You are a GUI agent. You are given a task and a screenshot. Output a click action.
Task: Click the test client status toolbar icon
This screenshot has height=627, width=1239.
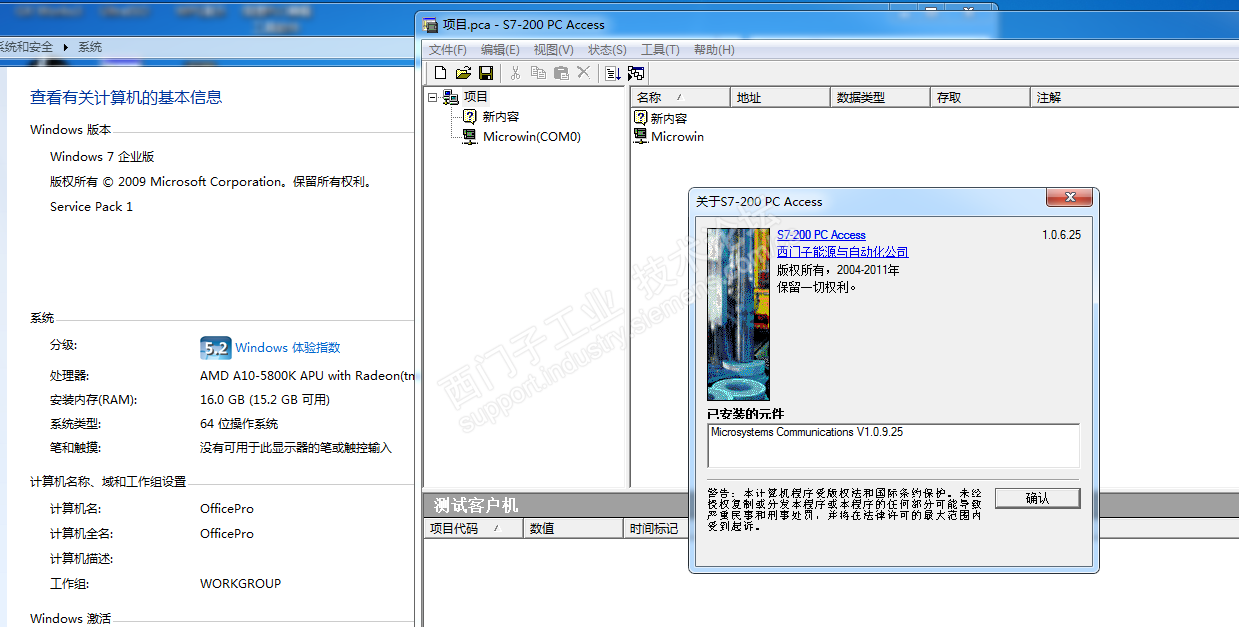636,73
